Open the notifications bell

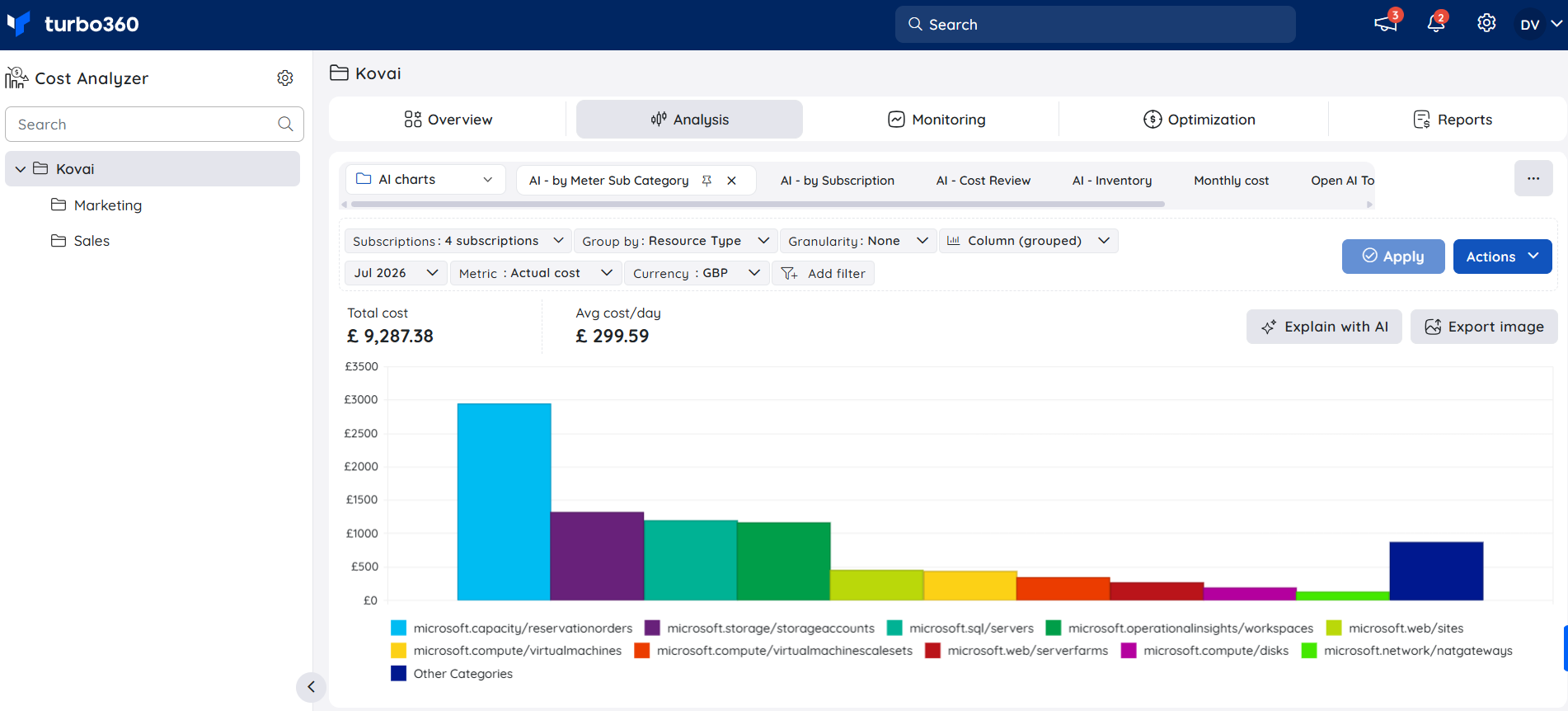coord(1436,23)
